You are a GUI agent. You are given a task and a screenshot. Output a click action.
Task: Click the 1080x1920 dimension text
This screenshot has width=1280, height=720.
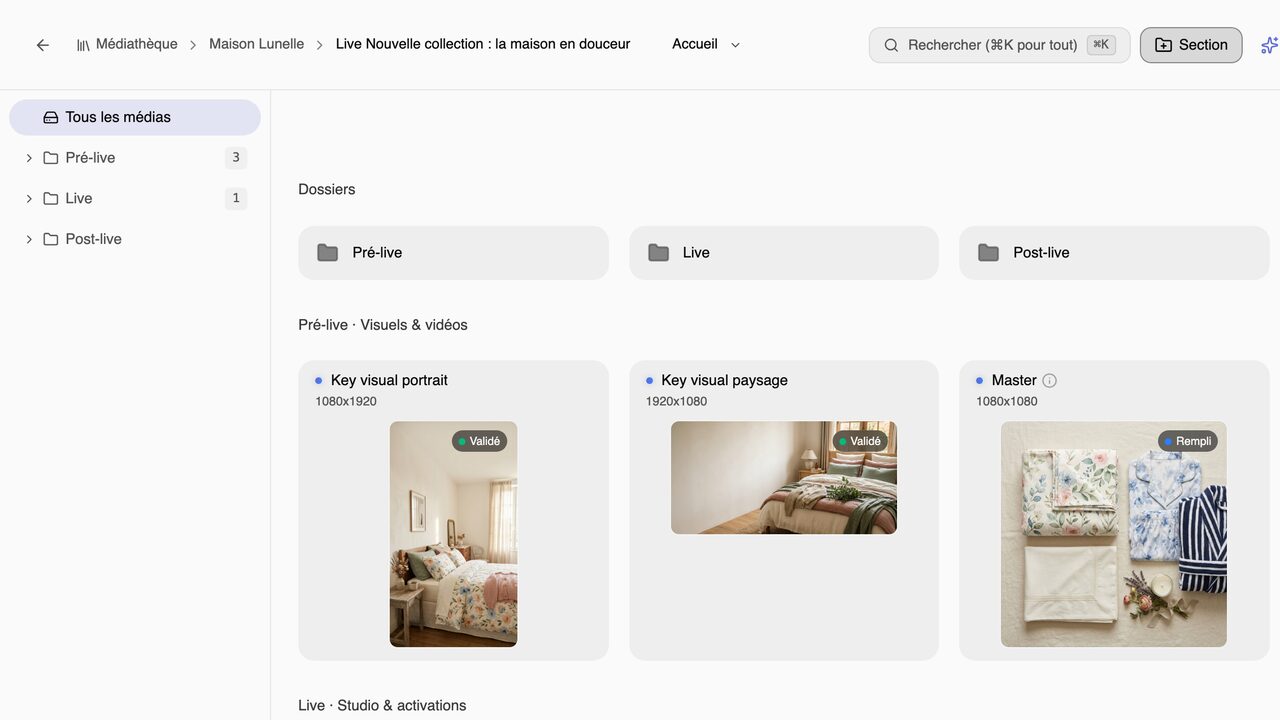pyautogui.click(x=346, y=401)
